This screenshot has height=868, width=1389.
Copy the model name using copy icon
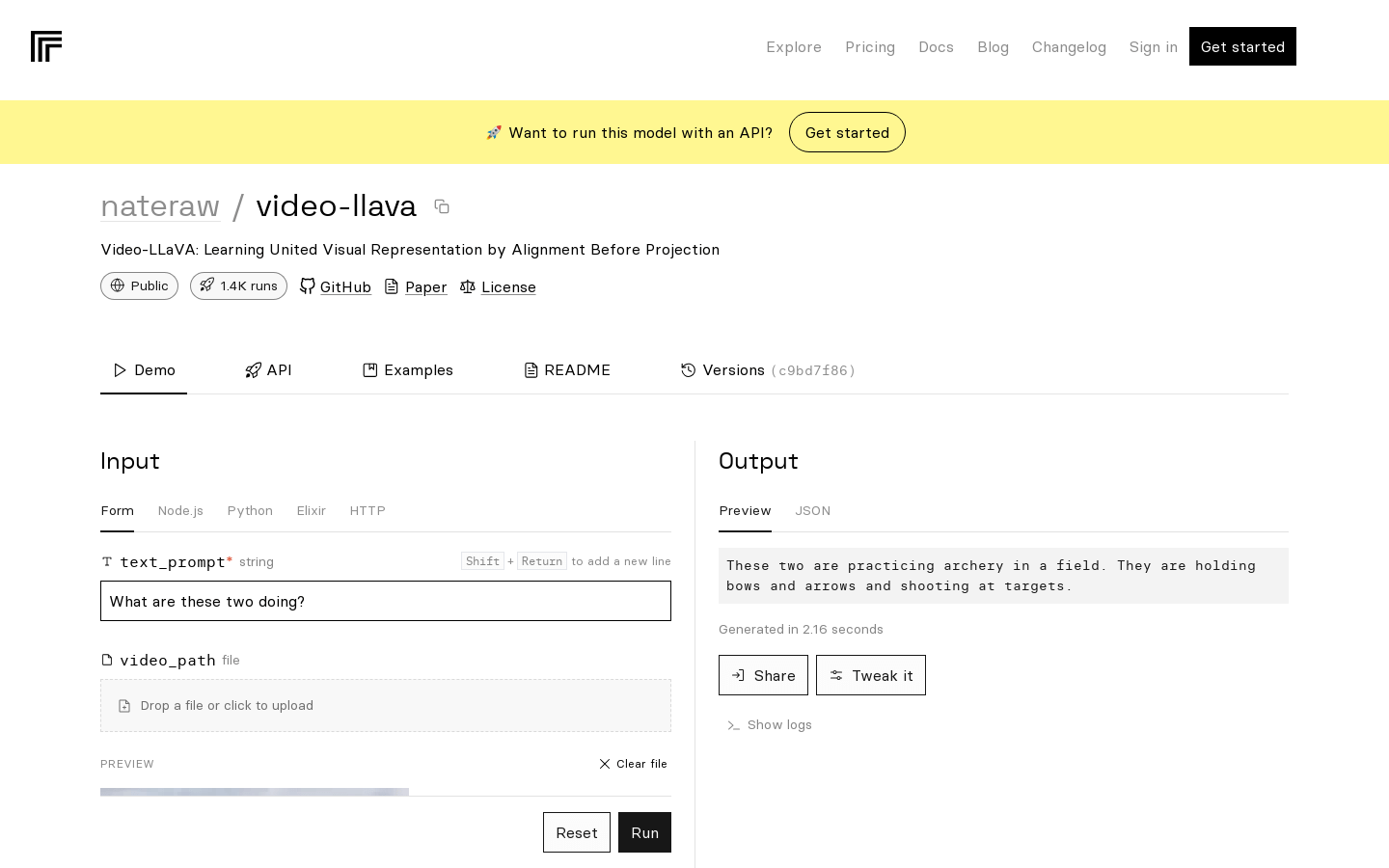tap(442, 206)
